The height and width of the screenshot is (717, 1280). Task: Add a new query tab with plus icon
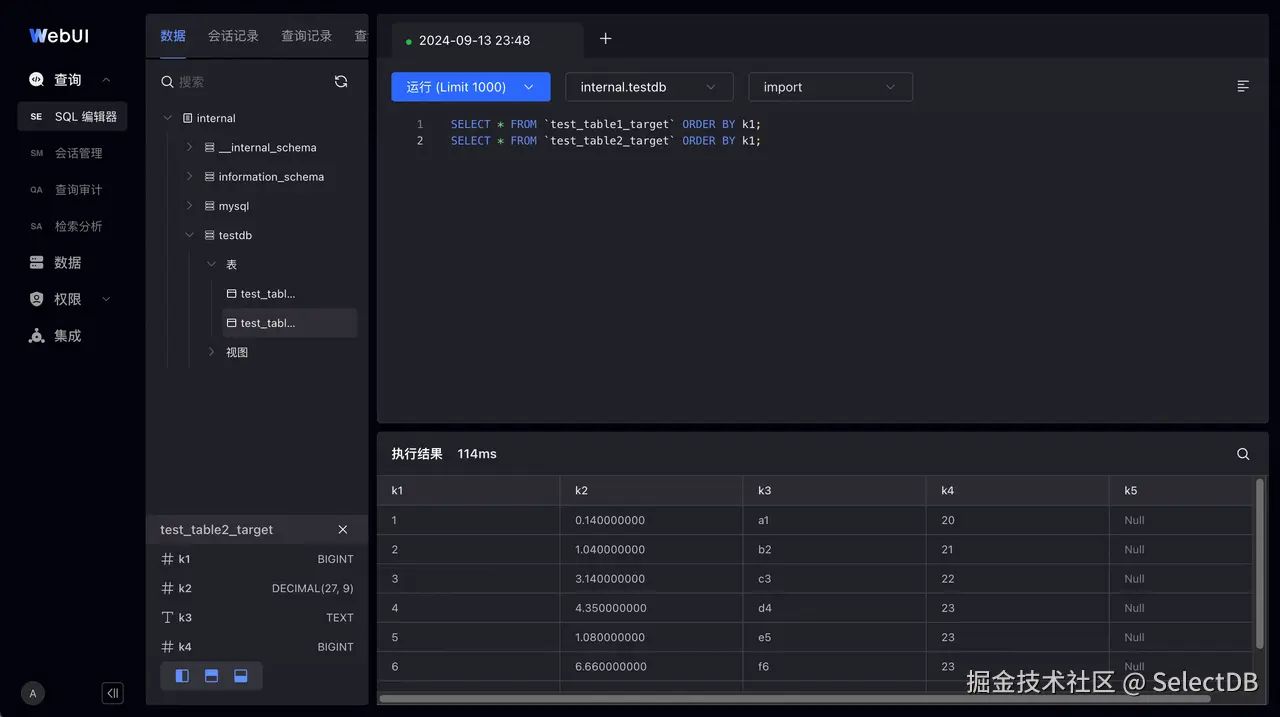pos(605,39)
